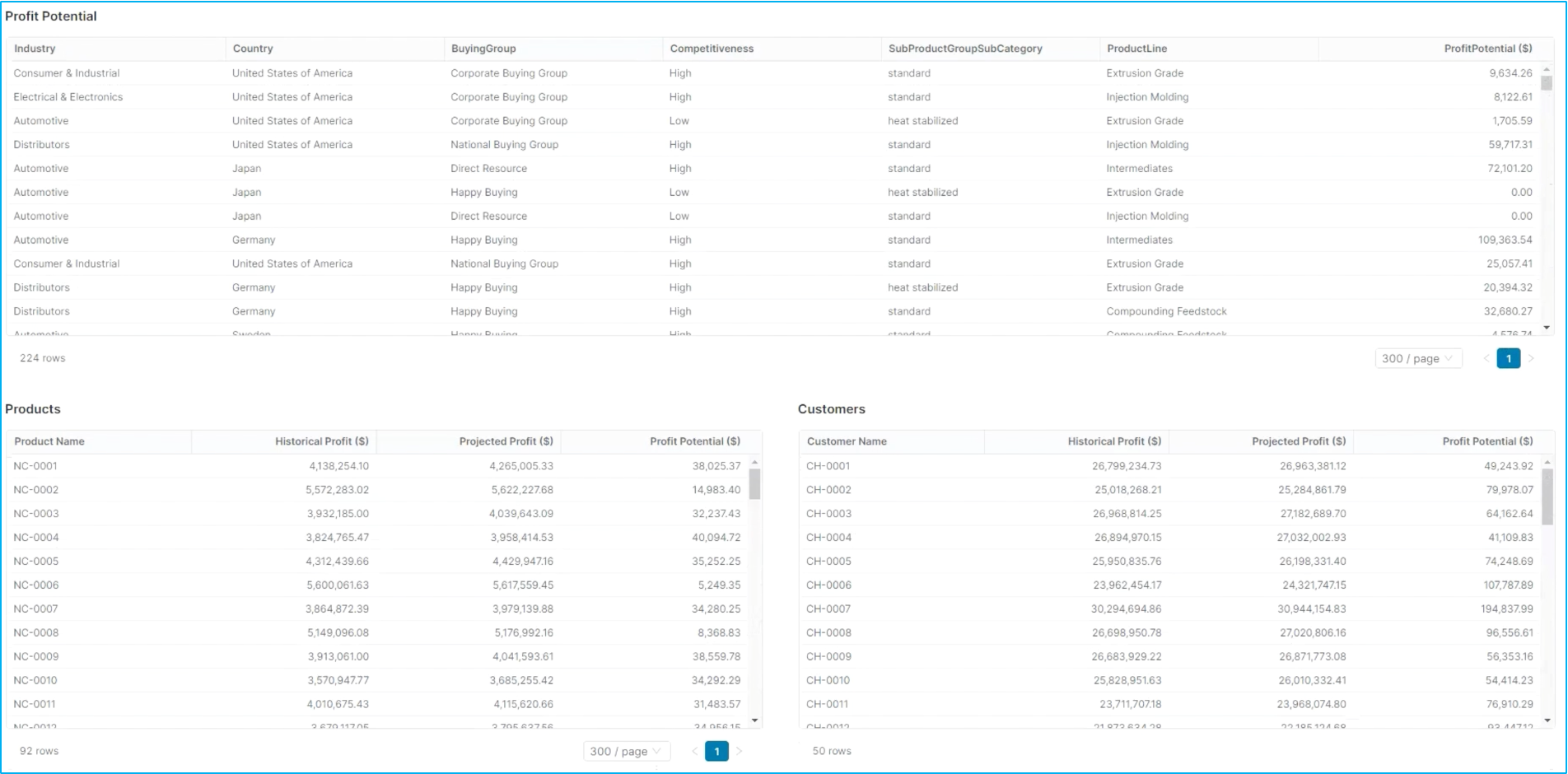Image resolution: width=1568 pixels, height=774 pixels.
Task: Select page 1 button in Profit Potential pagination
Action: coord(1508,358)
